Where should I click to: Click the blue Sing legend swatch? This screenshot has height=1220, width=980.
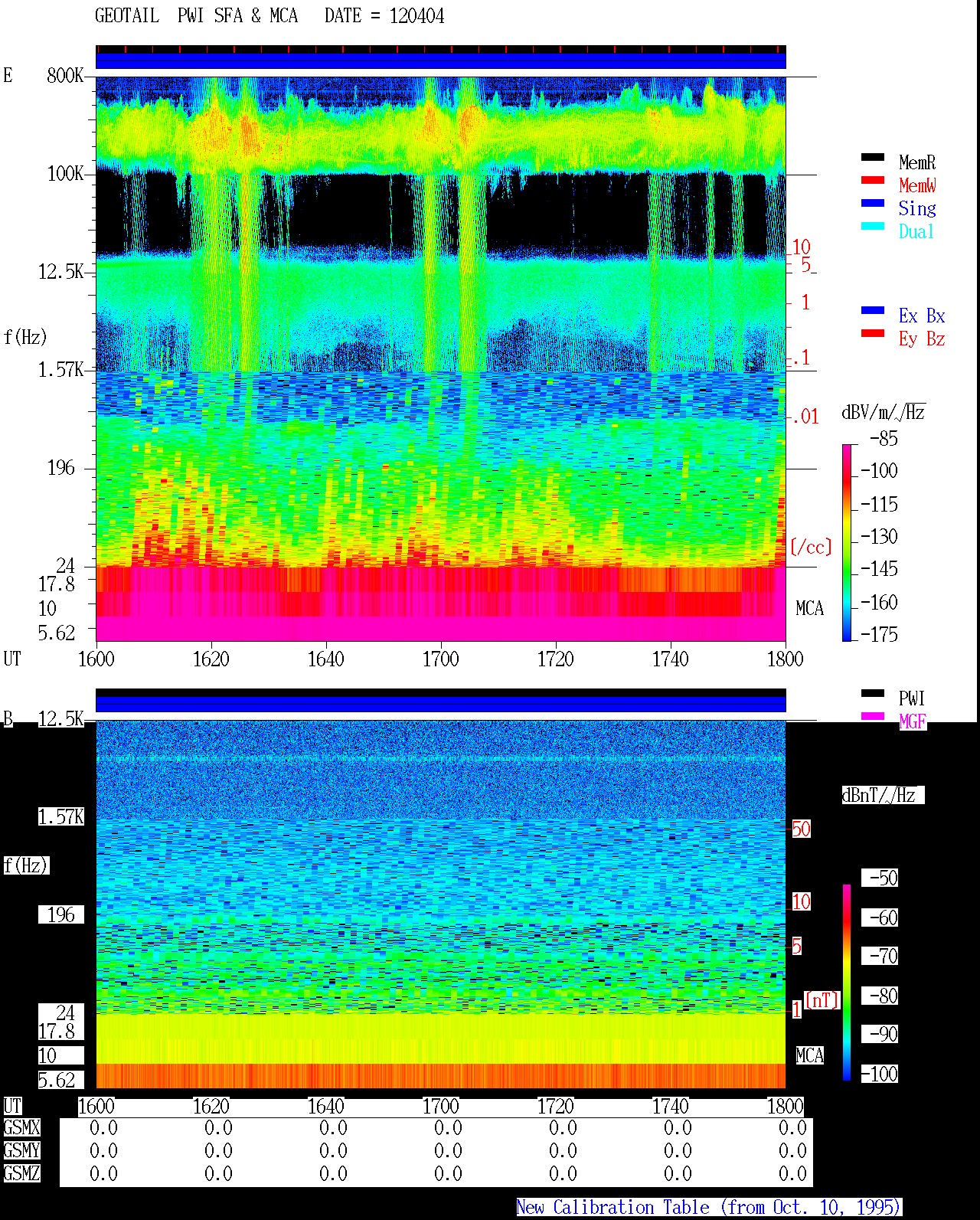point(873,204)
